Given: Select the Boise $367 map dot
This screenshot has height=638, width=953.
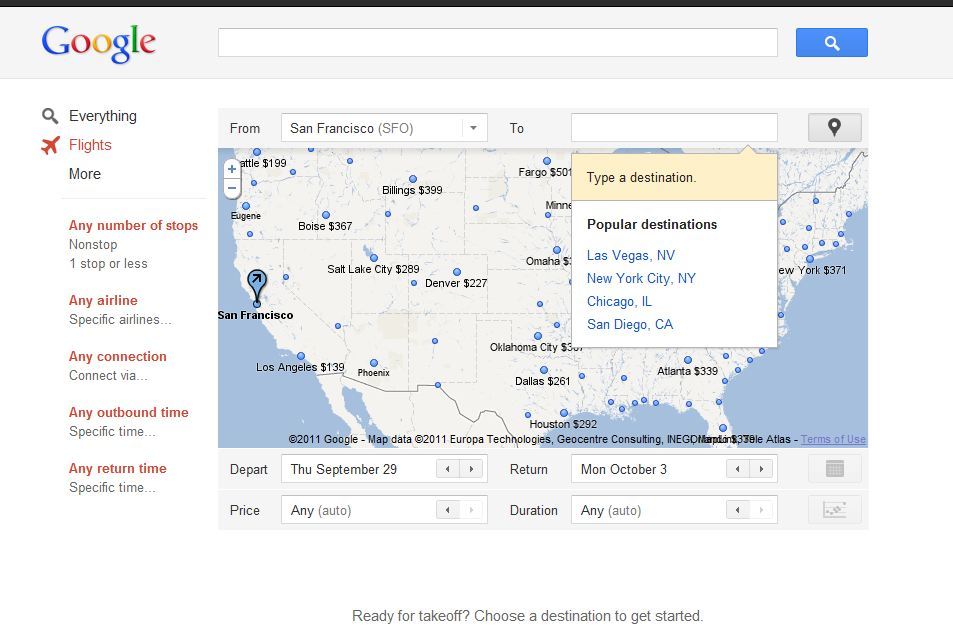Looking at the screenshot, I should coord(326,215).
